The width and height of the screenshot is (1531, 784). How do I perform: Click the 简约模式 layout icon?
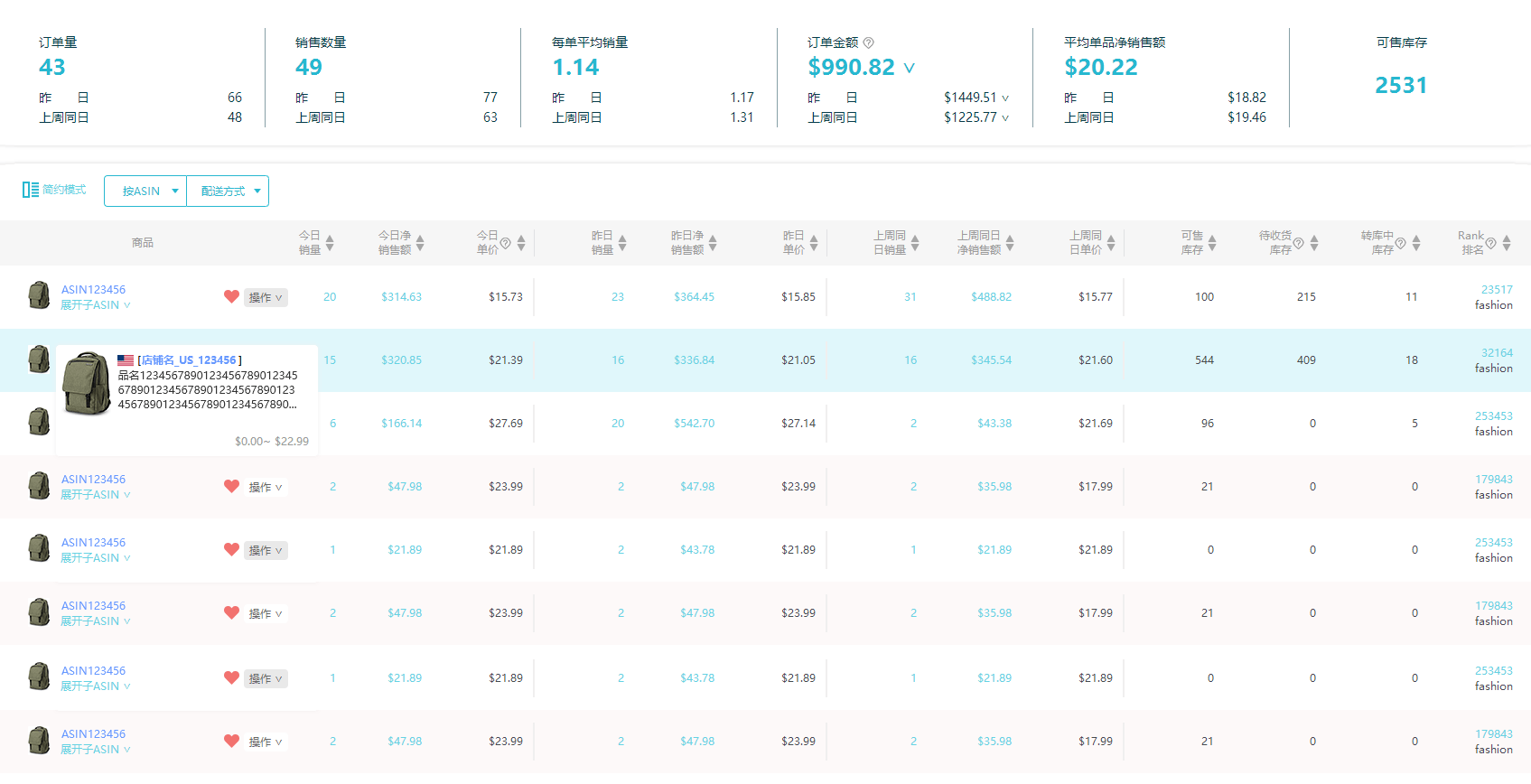tap(31, 190)
